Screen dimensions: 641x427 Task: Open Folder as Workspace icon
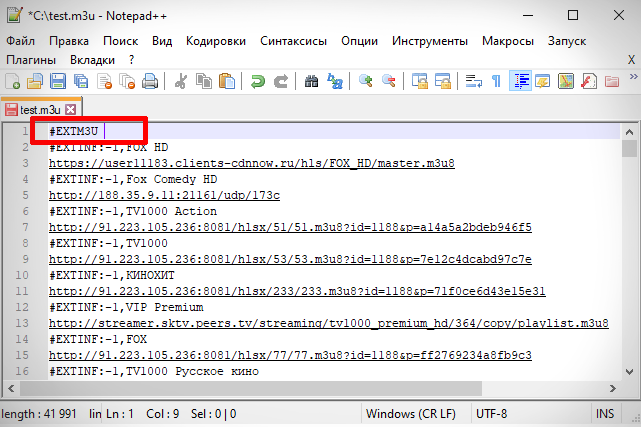click(612, 81)
